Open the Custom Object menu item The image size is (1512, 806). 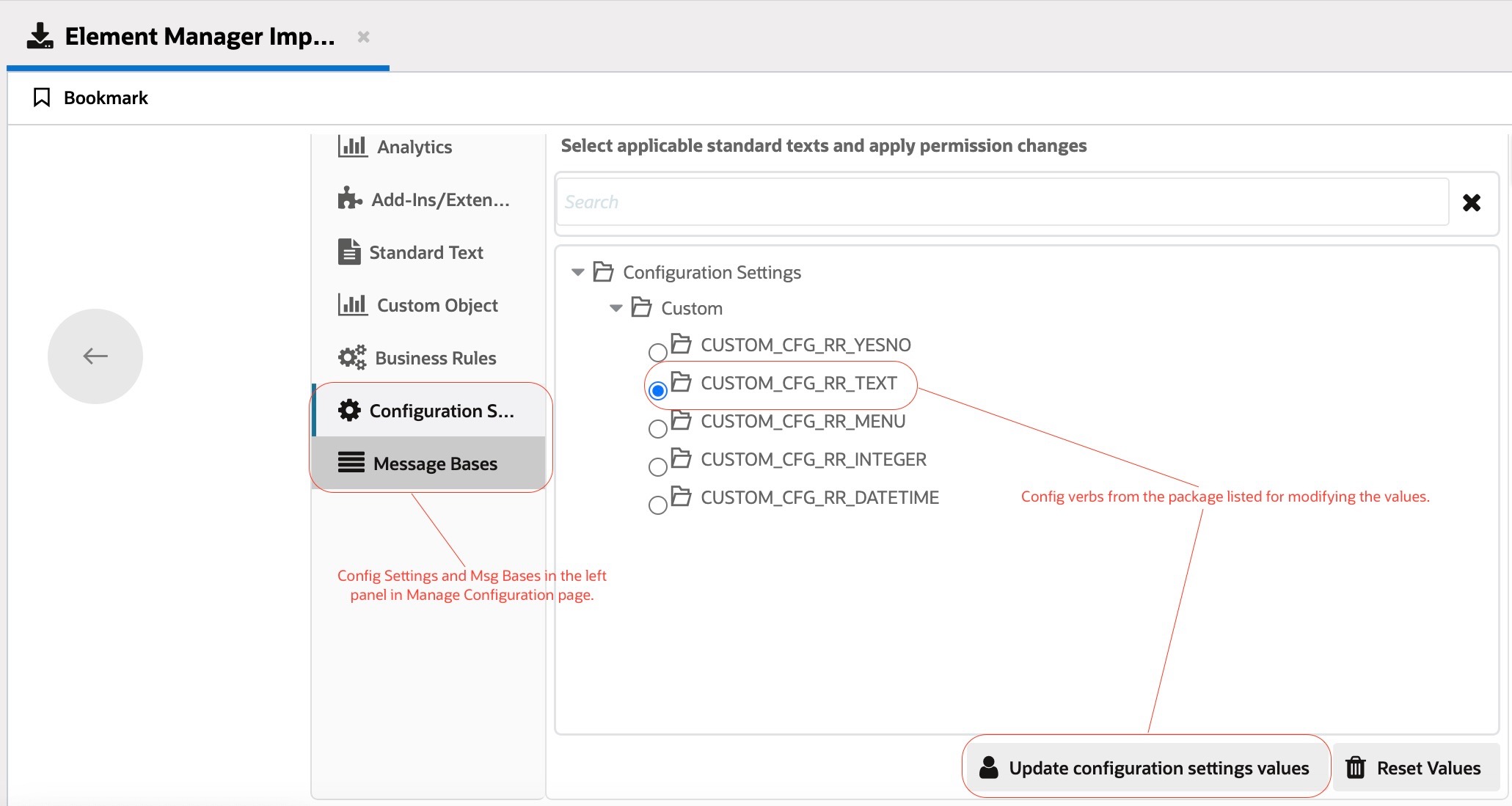pyautogui.click(x=437, y=305)
